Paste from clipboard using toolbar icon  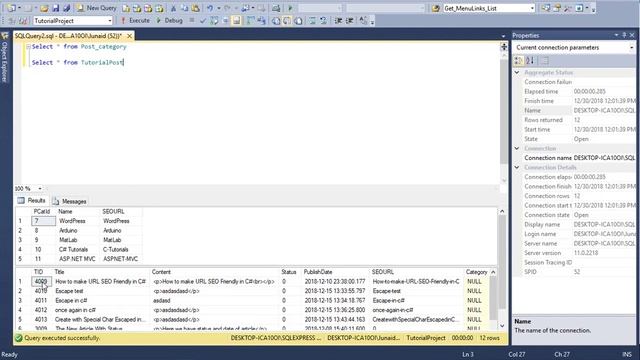click(x=196, y=8)
